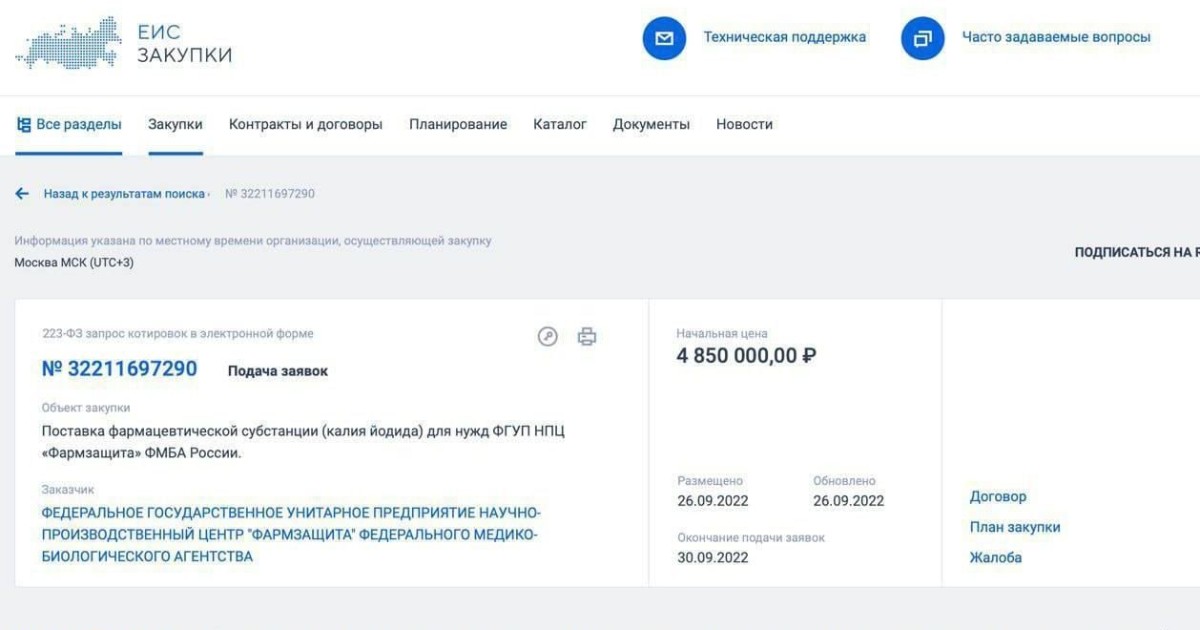
Task: Click the ЕИС Закупки map logo
Action: pos(69,43)
